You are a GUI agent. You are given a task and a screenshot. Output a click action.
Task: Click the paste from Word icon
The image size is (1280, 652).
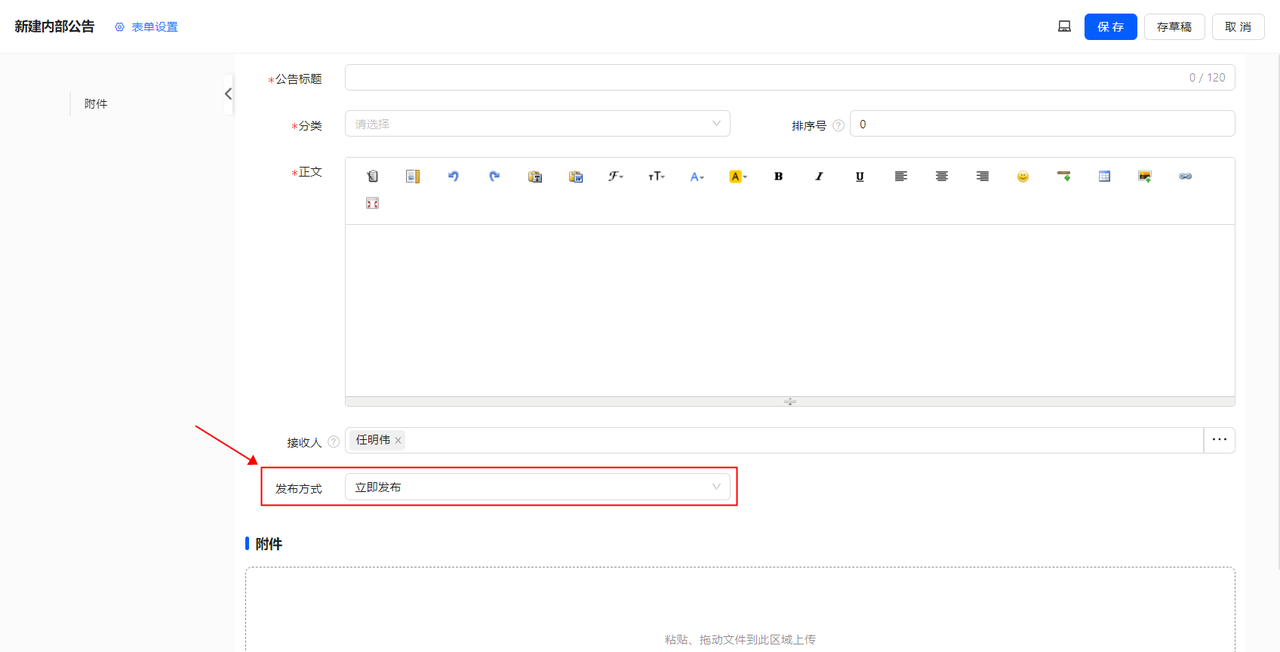point(576,176)
